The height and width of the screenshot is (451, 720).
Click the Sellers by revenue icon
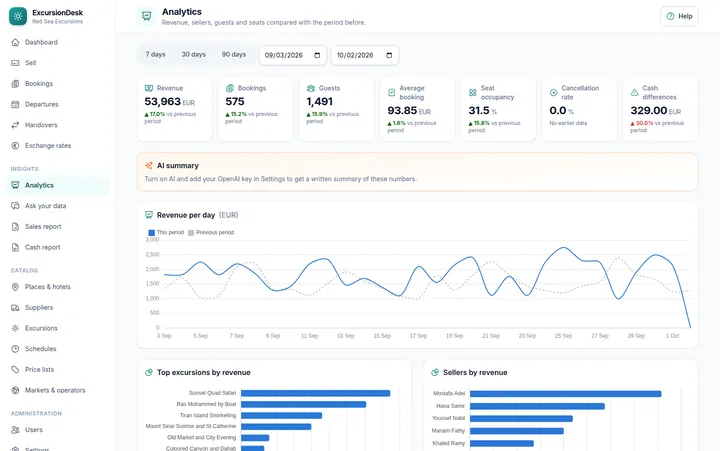coord(435,372)
